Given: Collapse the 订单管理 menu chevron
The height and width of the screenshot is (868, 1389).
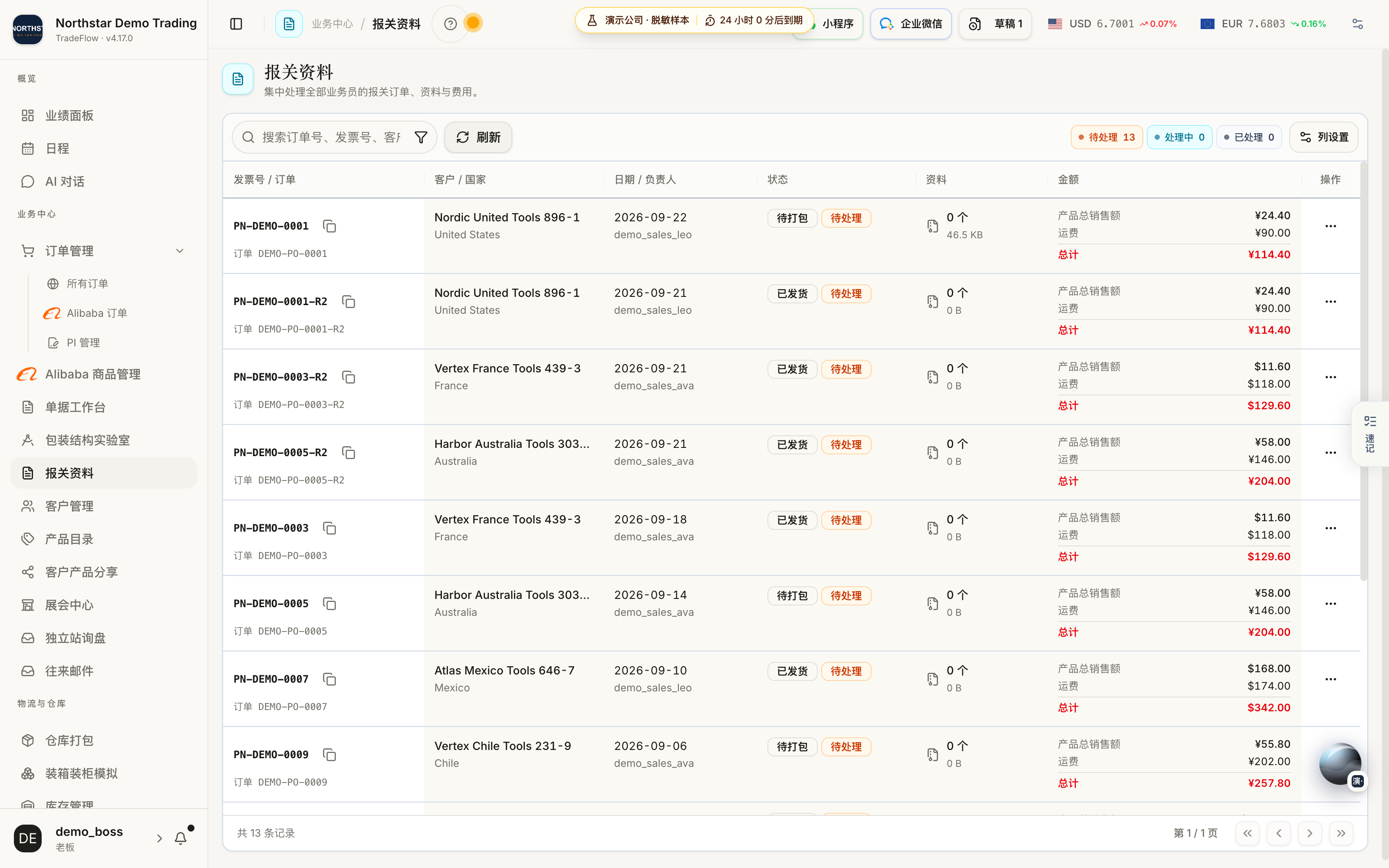Looking at the screenshot, I should 180,251.
